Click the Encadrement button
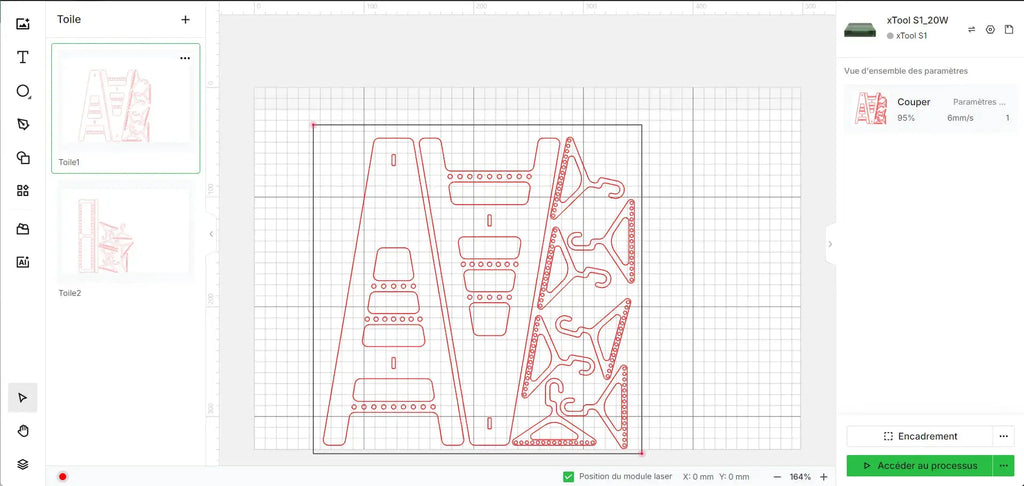Viewport: 1024px width, 486px height. coord(920,436)
